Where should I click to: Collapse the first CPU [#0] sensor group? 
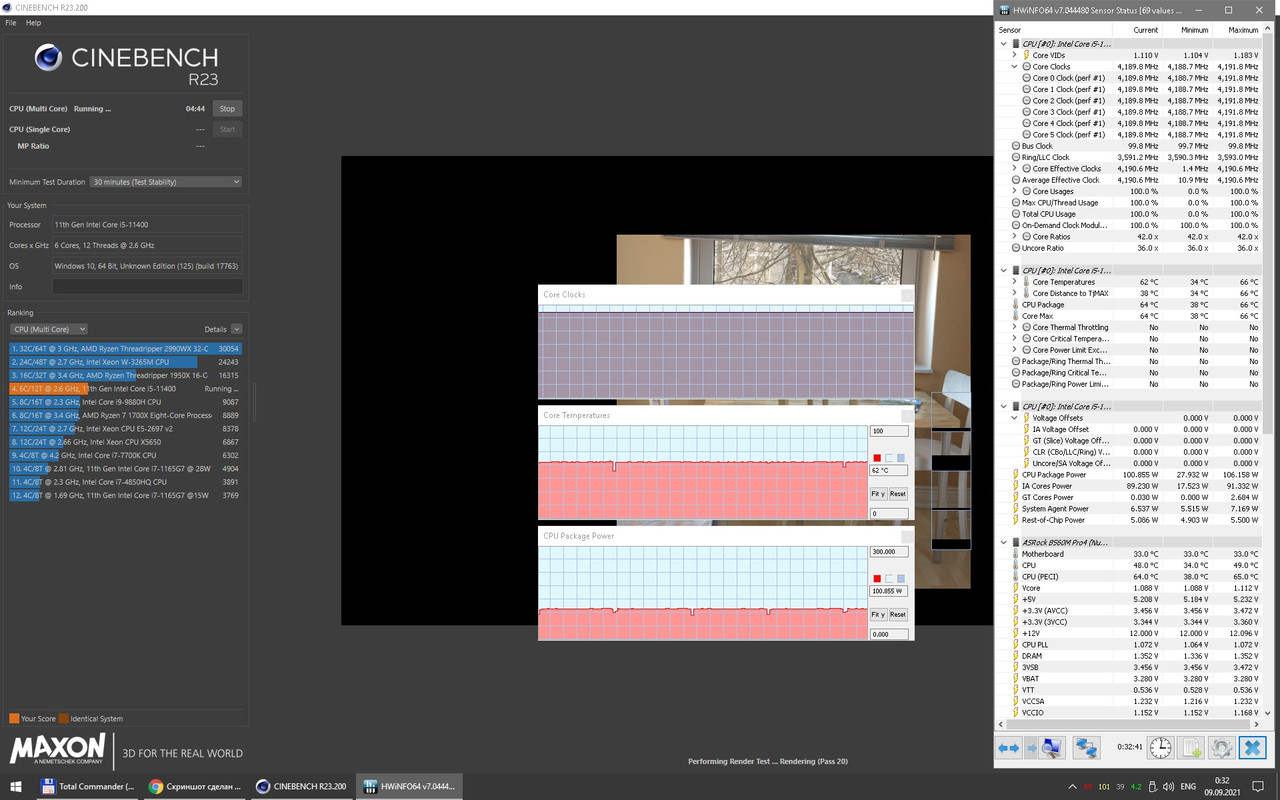point(1004,44)
